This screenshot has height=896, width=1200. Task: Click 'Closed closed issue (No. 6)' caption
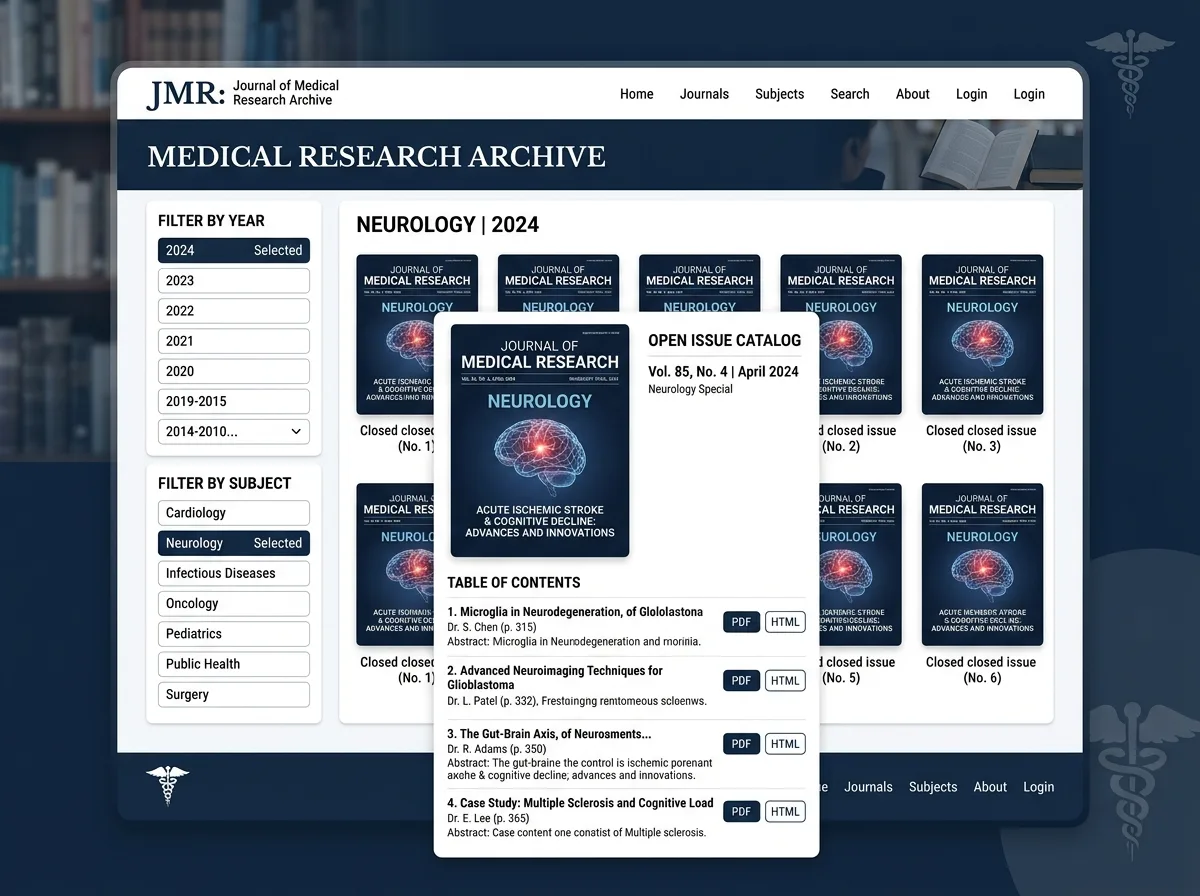tap(981, 670)
